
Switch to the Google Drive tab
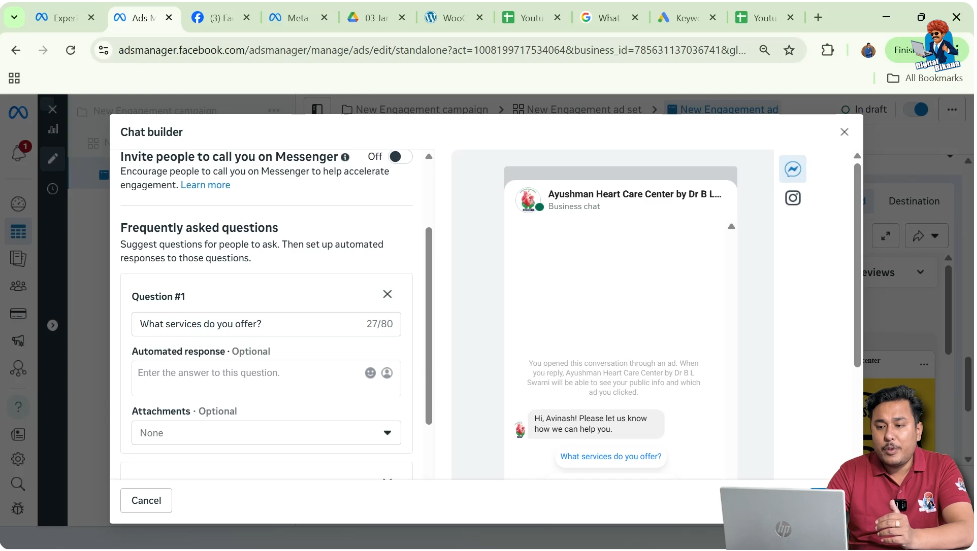[375, 17]
